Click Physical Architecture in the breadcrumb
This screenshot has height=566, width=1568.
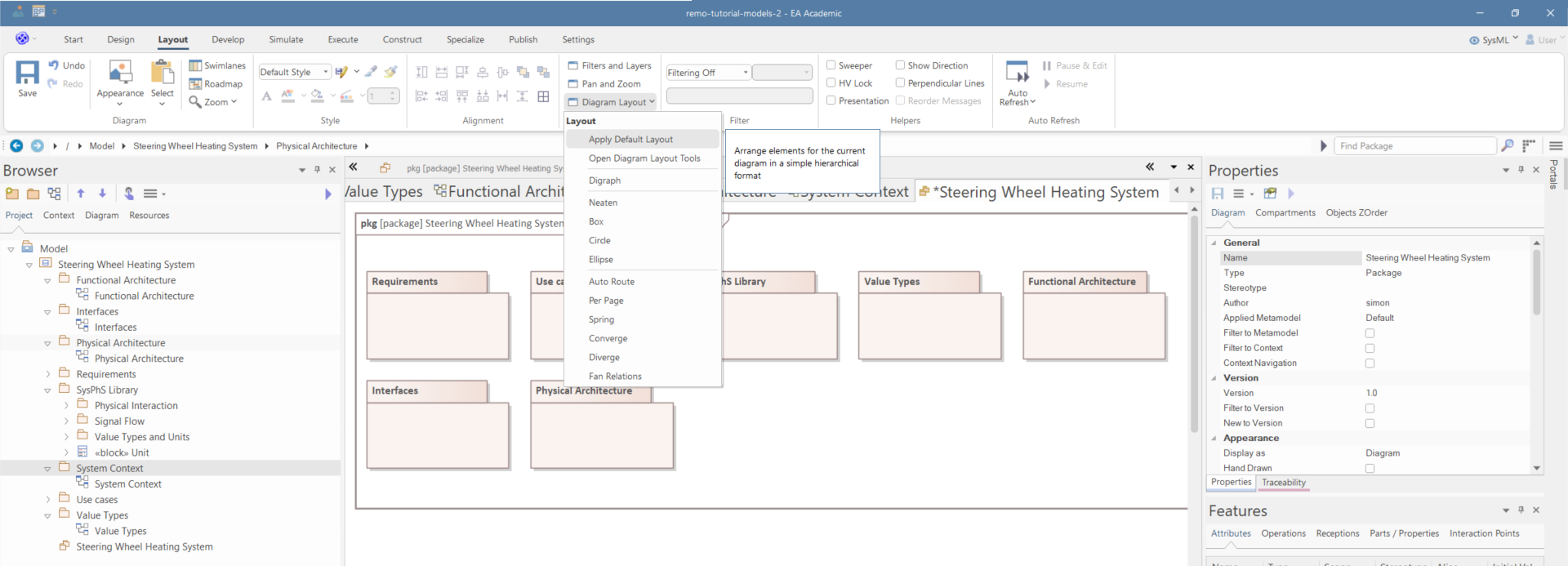316,146
